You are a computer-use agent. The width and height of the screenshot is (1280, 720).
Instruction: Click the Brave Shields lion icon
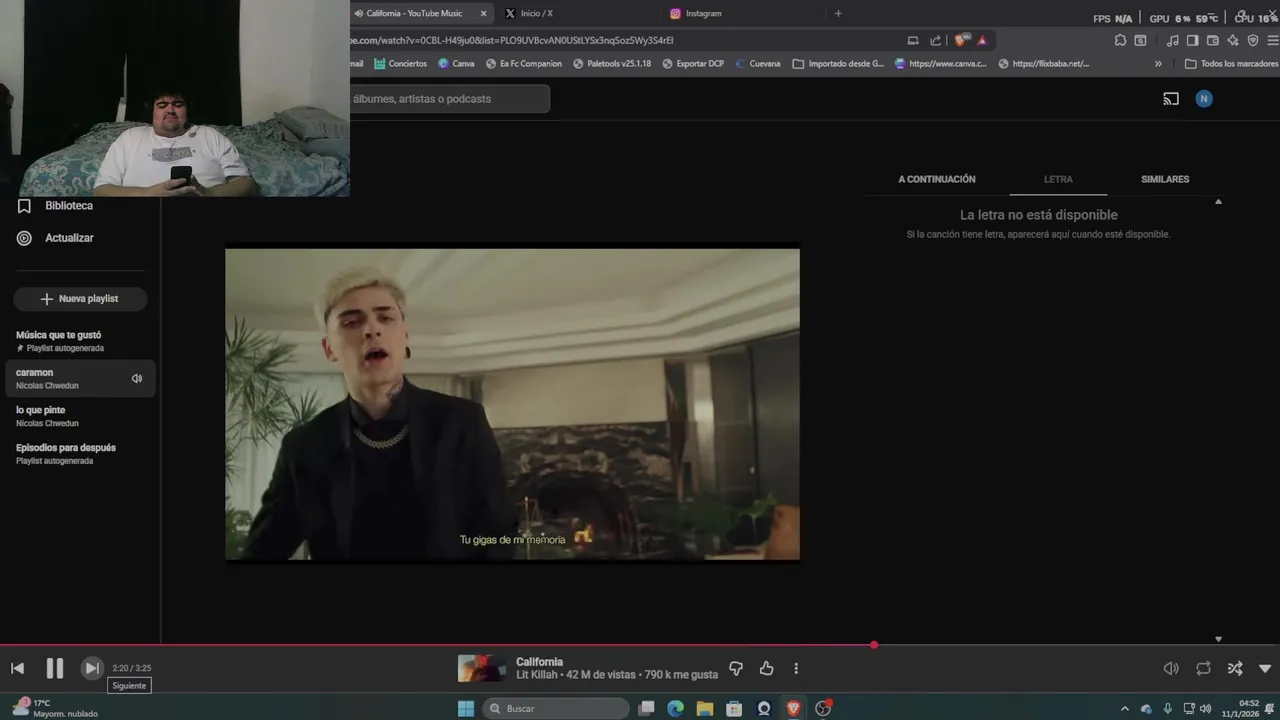point(962,40)
